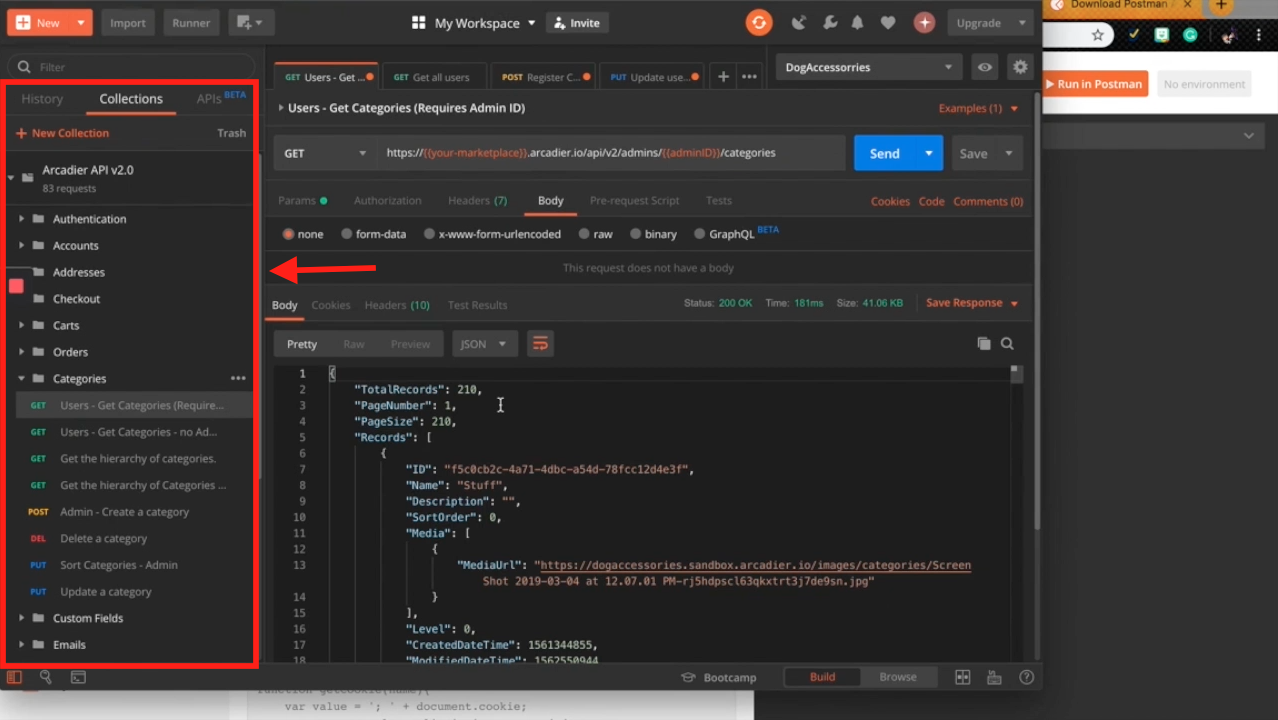Image resolution: width=1278 pixels, height=720 pixels.
Task: Open the Runner
Action: [x=191, y=23]
